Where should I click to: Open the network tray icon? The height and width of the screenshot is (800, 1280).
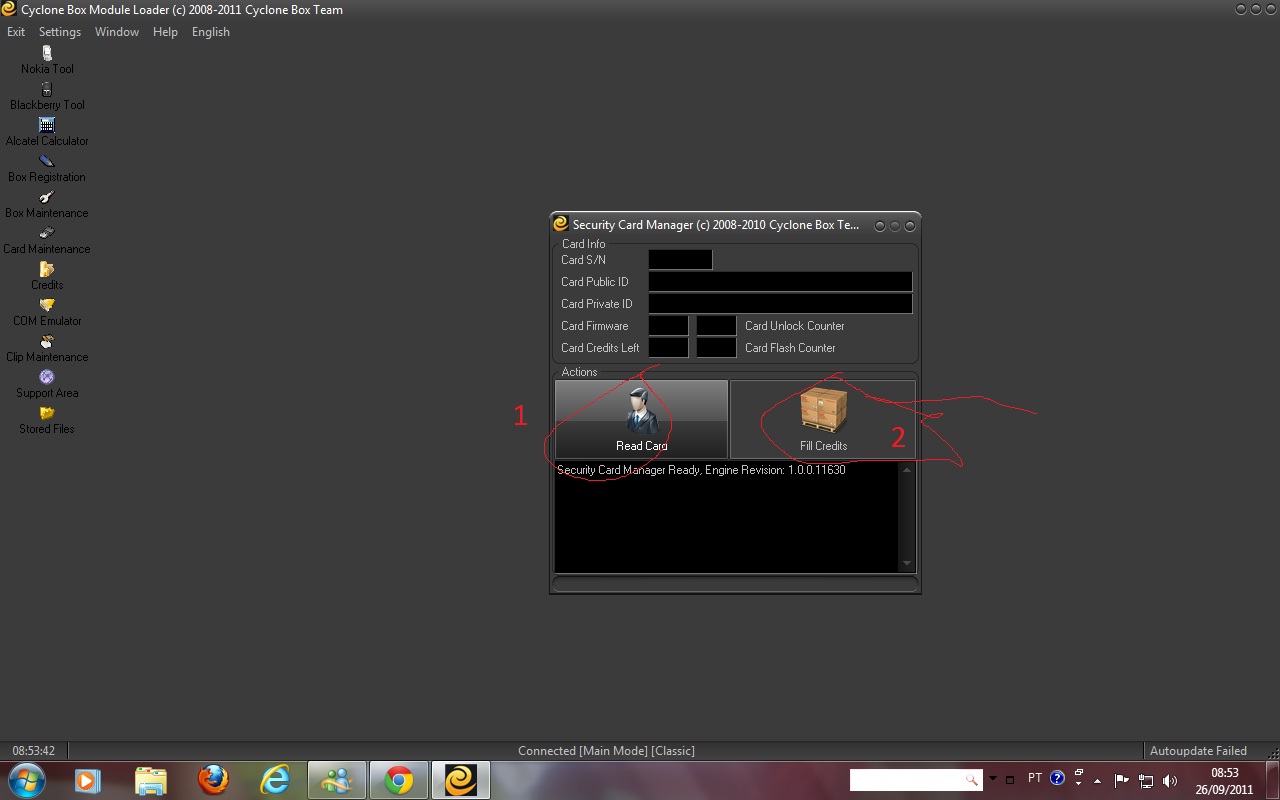1146,780
